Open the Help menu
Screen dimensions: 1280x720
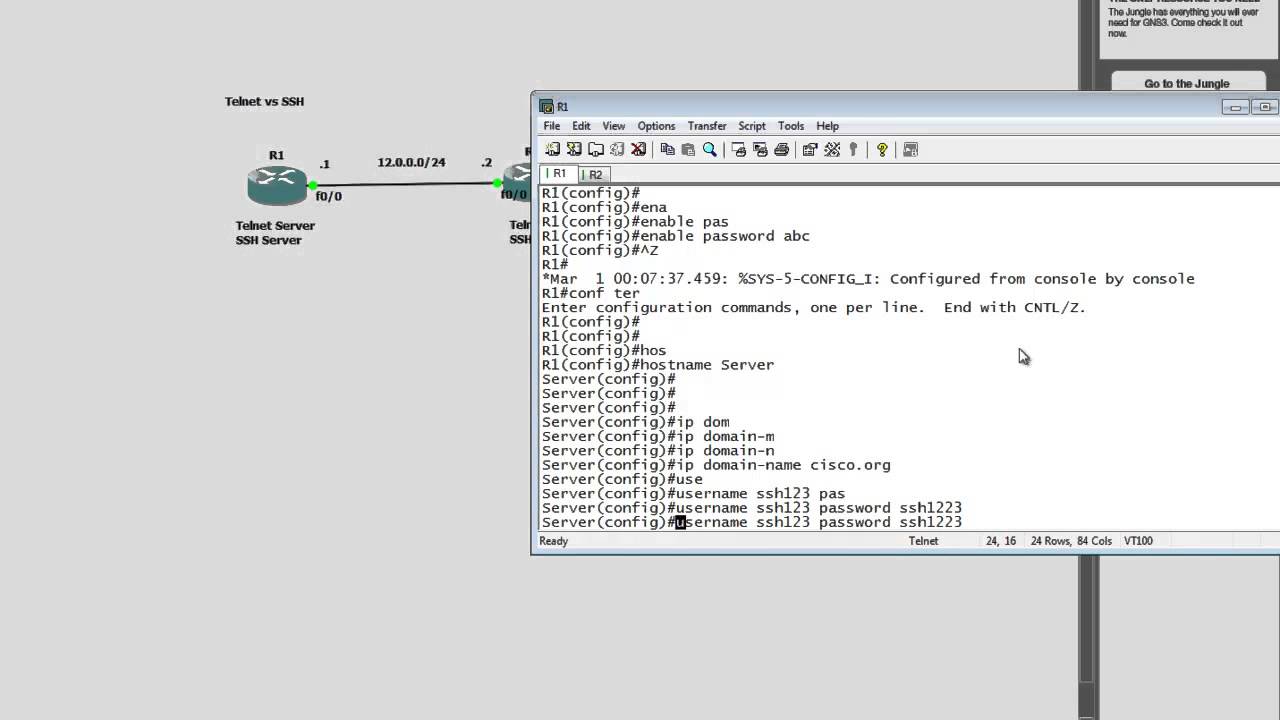tap(827, 126)
